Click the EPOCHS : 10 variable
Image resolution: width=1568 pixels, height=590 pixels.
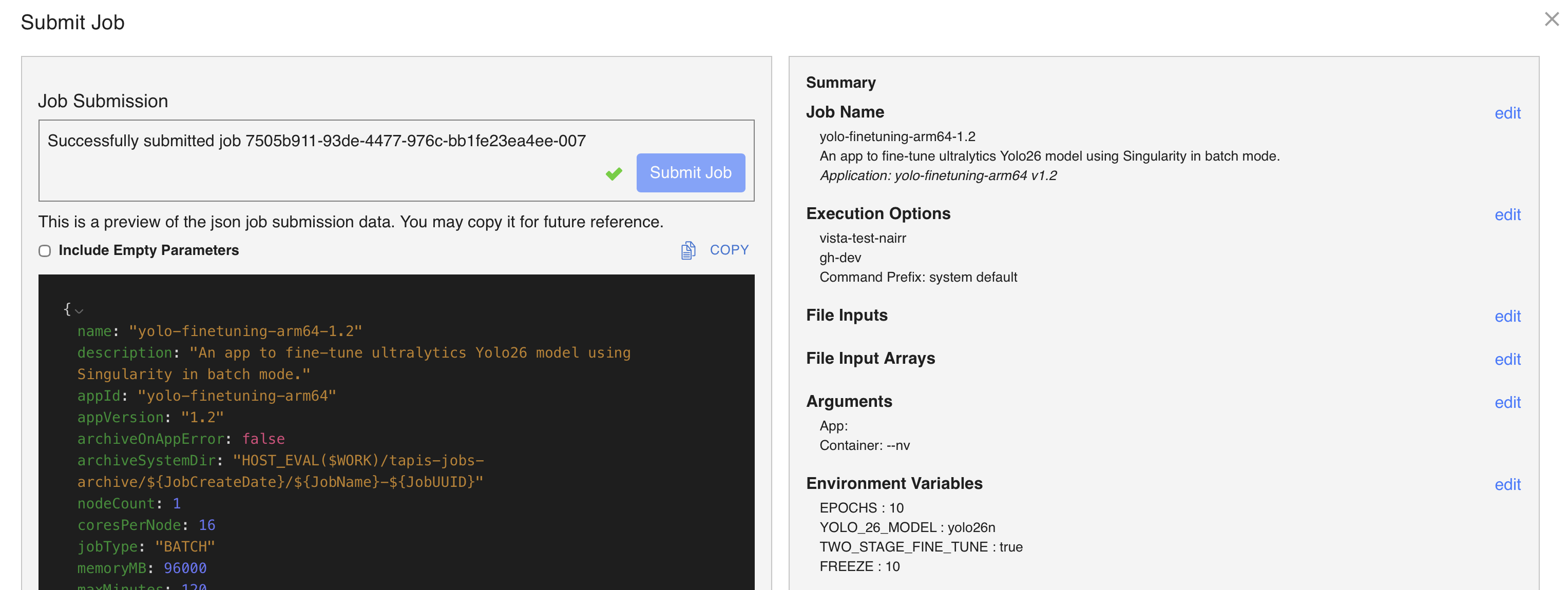coord(862,508)
